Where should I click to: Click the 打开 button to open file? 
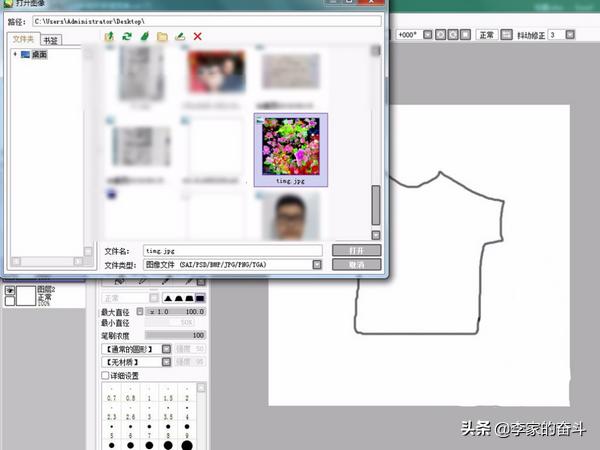356,250
